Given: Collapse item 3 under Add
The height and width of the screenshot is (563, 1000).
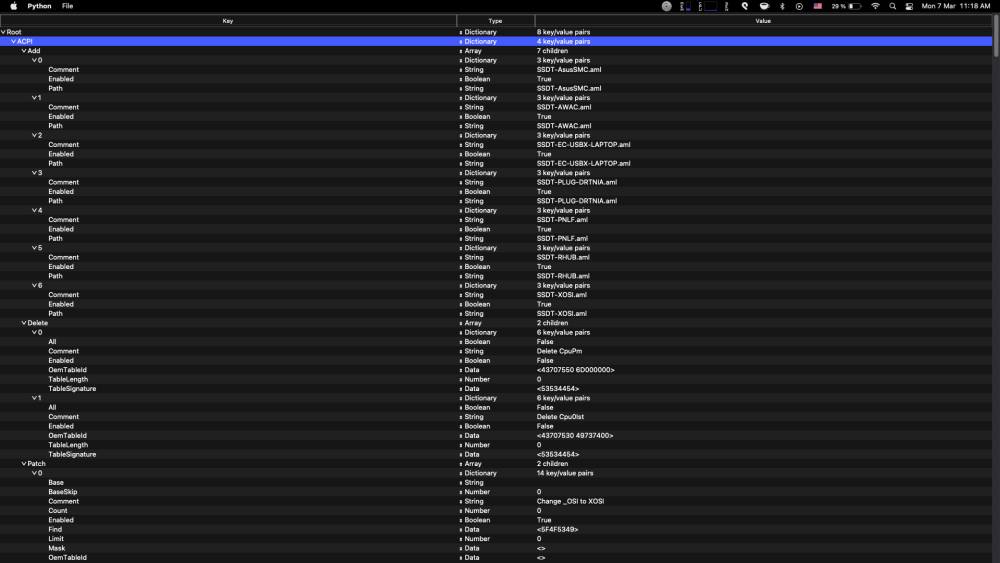Looking at the screenshot, I should pyautogui.click(x=34, y=173).
